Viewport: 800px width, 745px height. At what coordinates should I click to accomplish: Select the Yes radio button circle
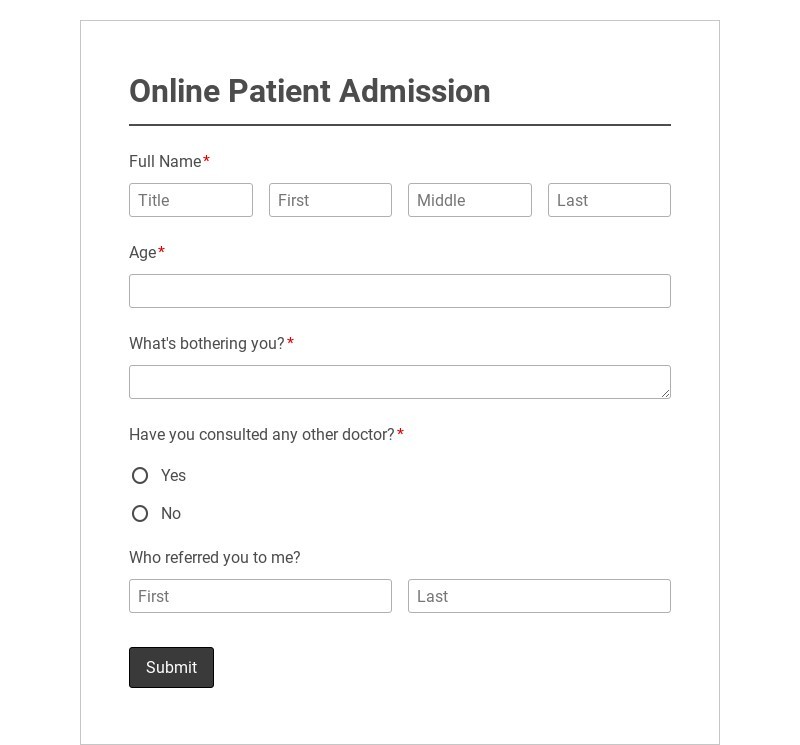[x=140, y=476]
